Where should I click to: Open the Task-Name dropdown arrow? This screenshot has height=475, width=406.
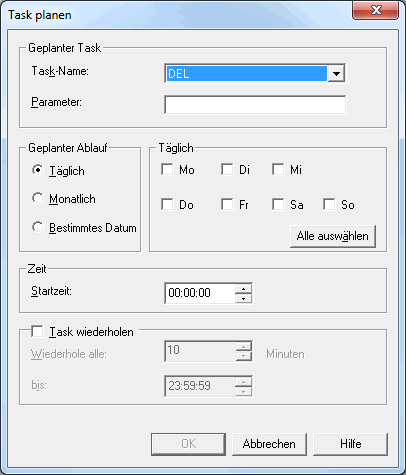click(336, 73)
